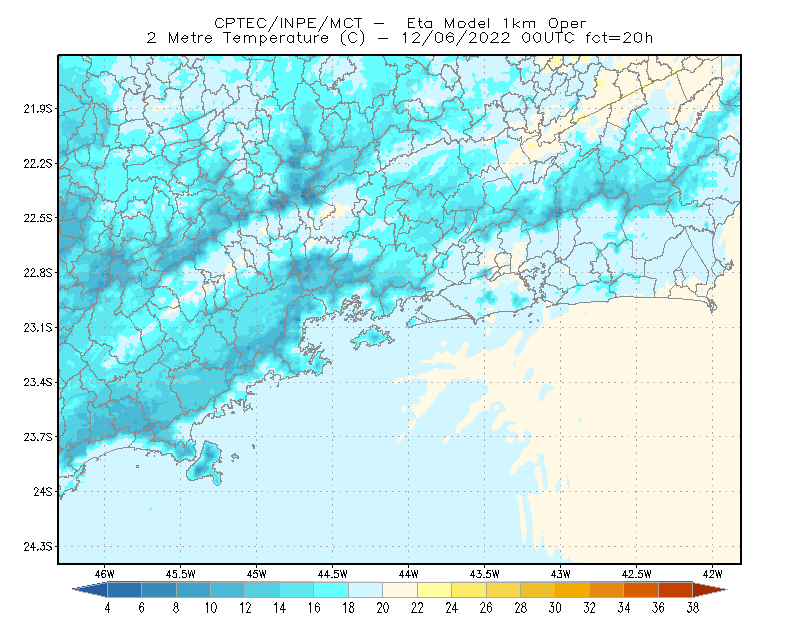Click the CPTEC/INPE/MCT title line
Screen dimensions: 800x618
tap(400, 23)
